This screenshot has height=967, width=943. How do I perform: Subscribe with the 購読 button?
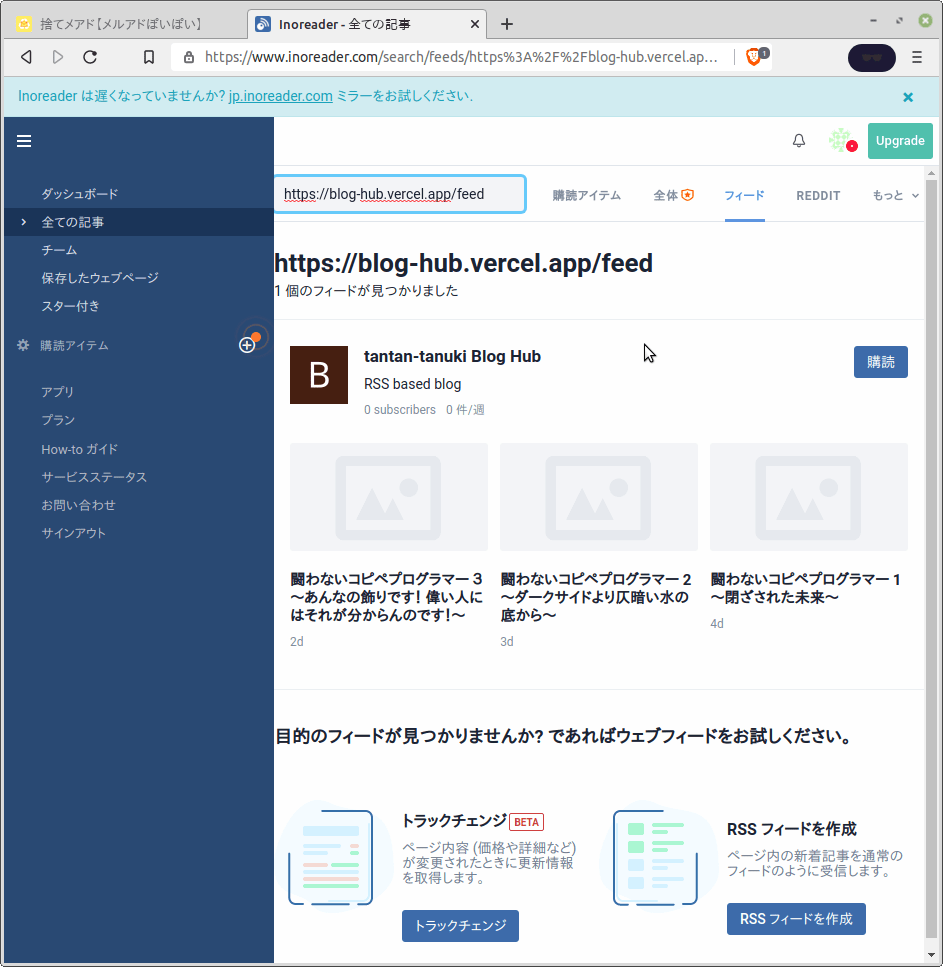(880, 362)
